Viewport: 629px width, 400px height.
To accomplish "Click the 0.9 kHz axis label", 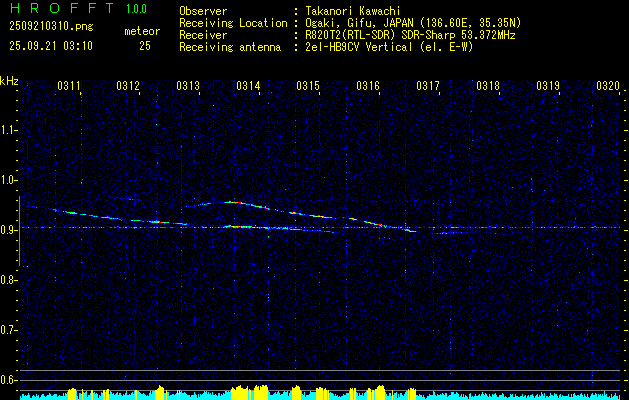I will click(x=8, y=230).
